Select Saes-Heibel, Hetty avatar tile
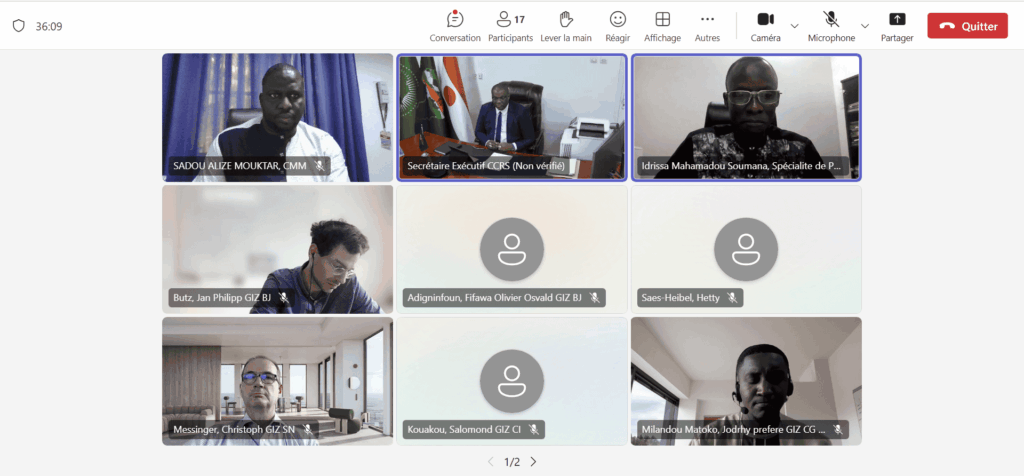 click(746, 249)
